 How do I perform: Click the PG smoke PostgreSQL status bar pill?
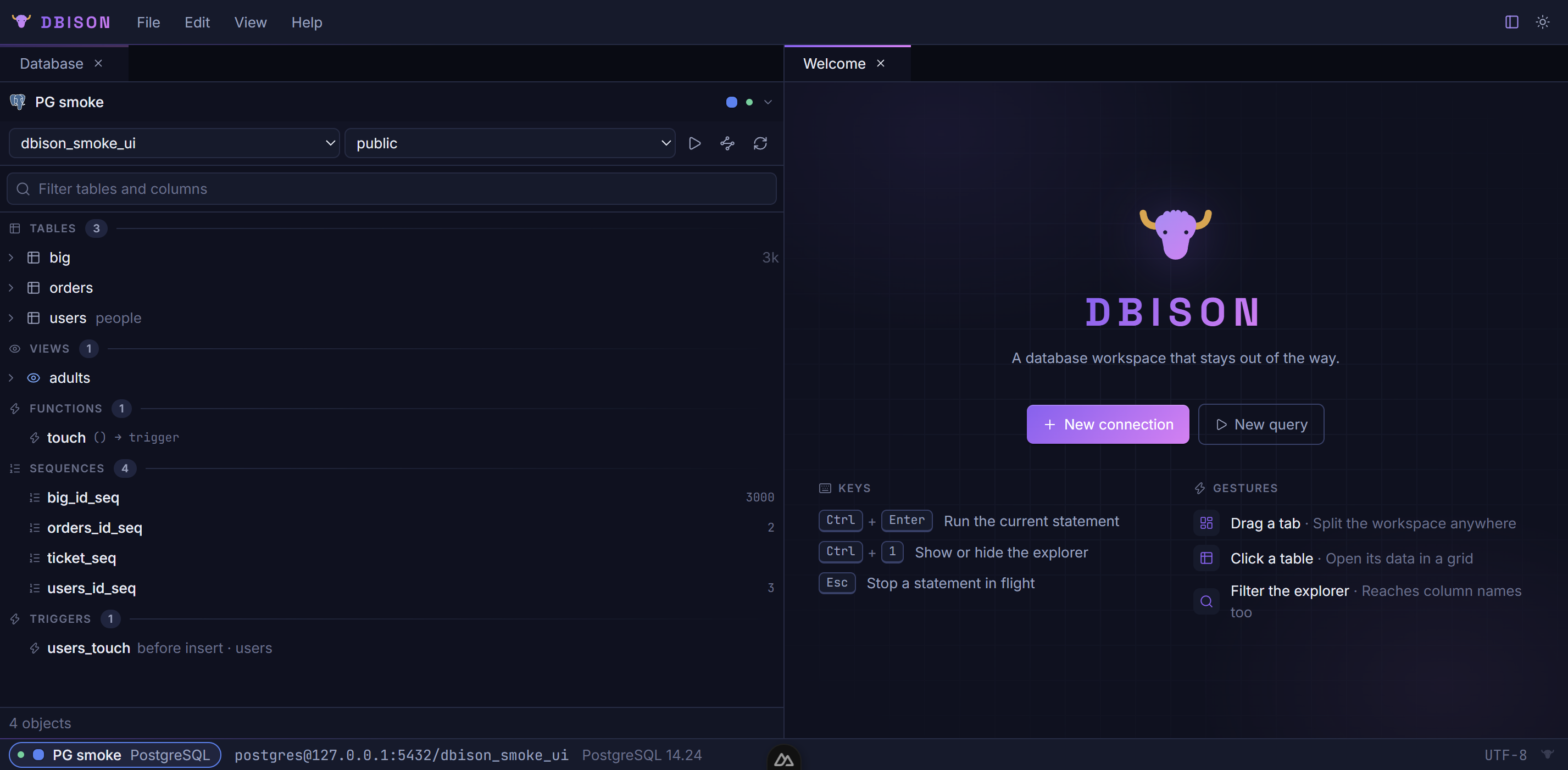[115, 755]
